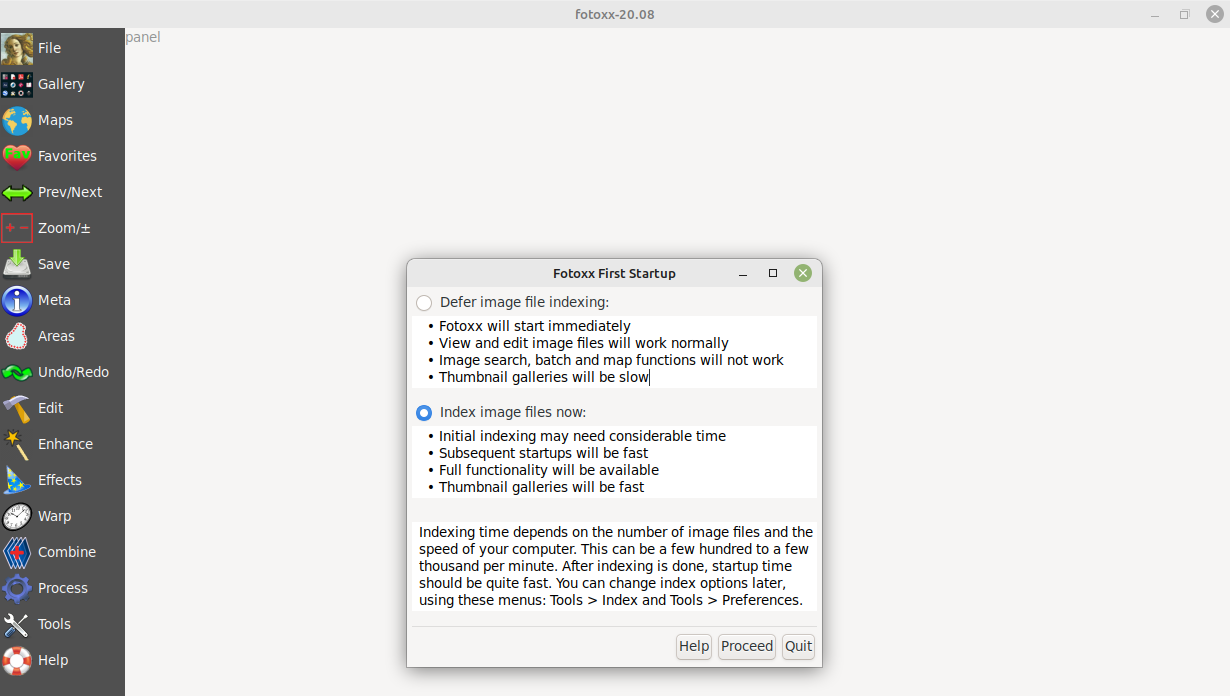Click the Gallery label in sidebar
1230x696 pixels.
point(61,84)
